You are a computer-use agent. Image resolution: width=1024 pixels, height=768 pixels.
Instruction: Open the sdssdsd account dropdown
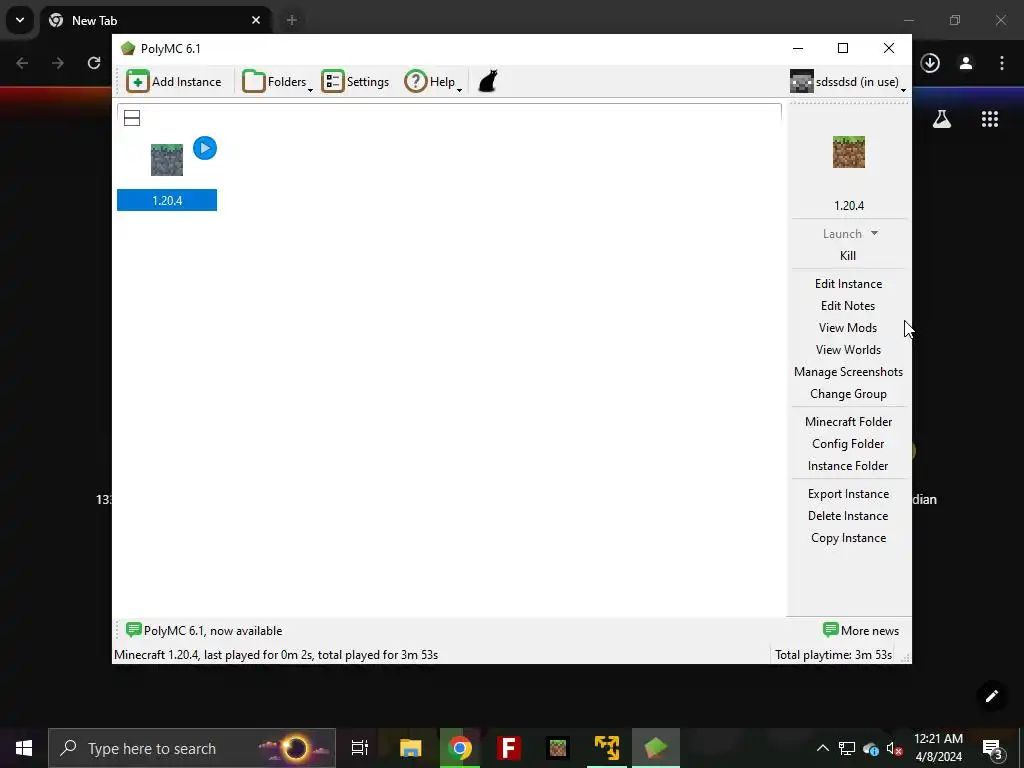click(x=848, y=82)
